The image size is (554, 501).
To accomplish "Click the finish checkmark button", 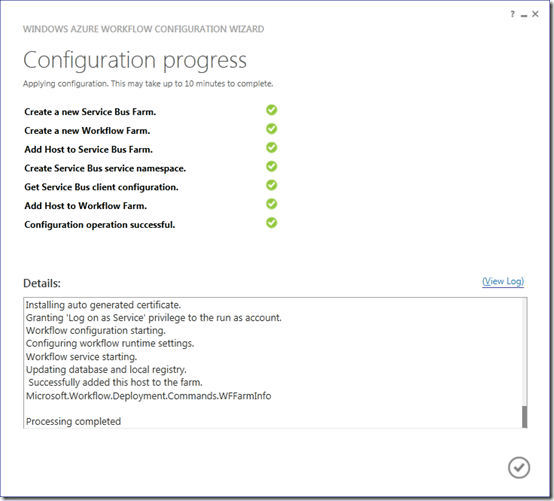I will point(519,467).
